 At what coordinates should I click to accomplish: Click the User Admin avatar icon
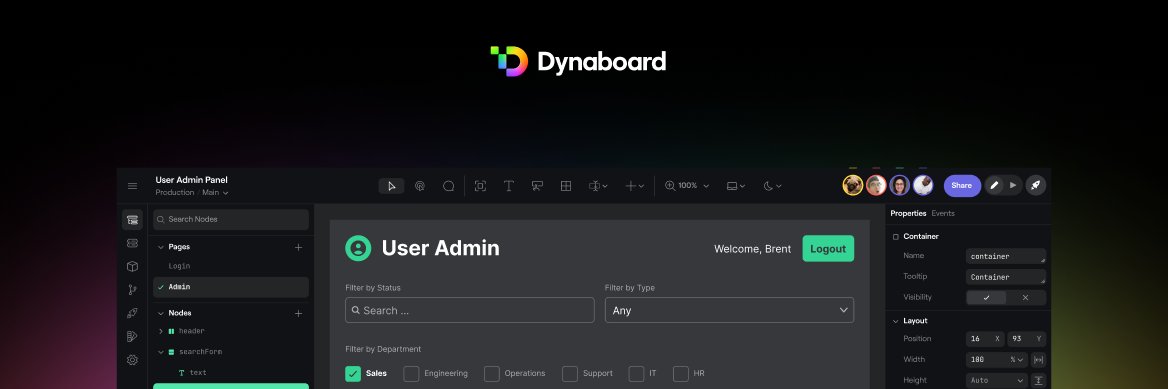tap(358, 248)
